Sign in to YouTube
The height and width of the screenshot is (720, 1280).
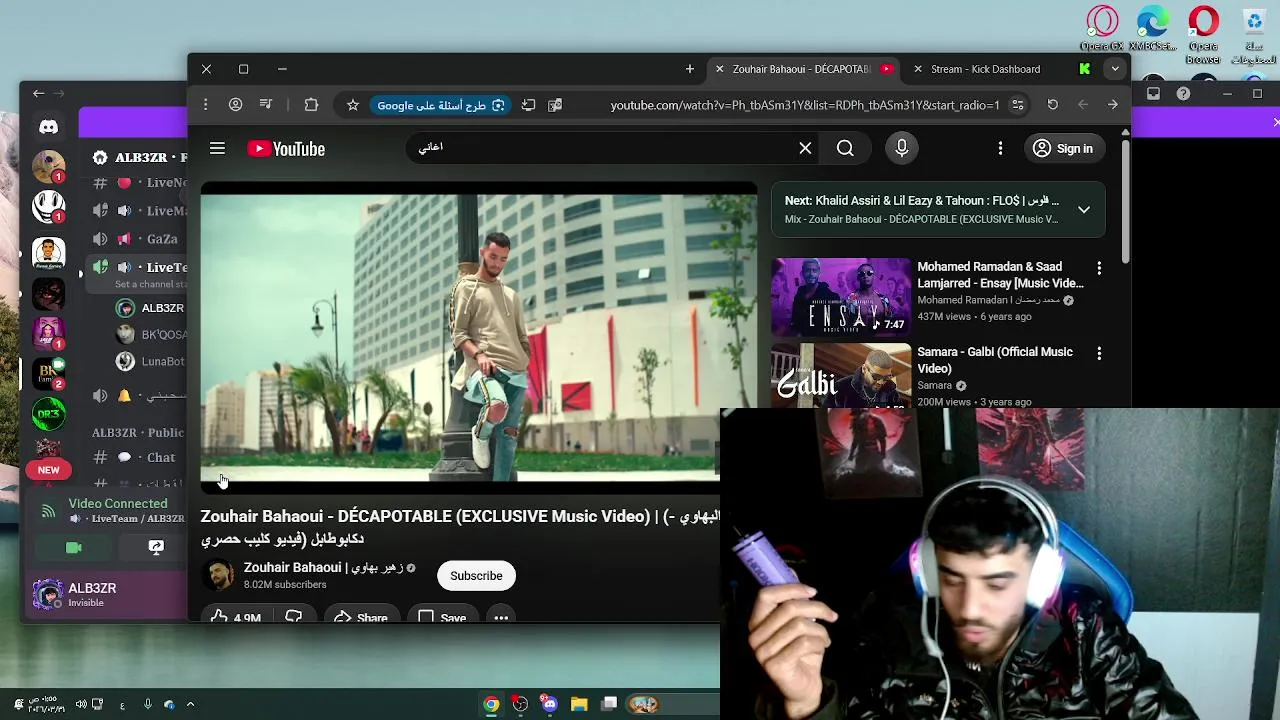pos(1063,148)
